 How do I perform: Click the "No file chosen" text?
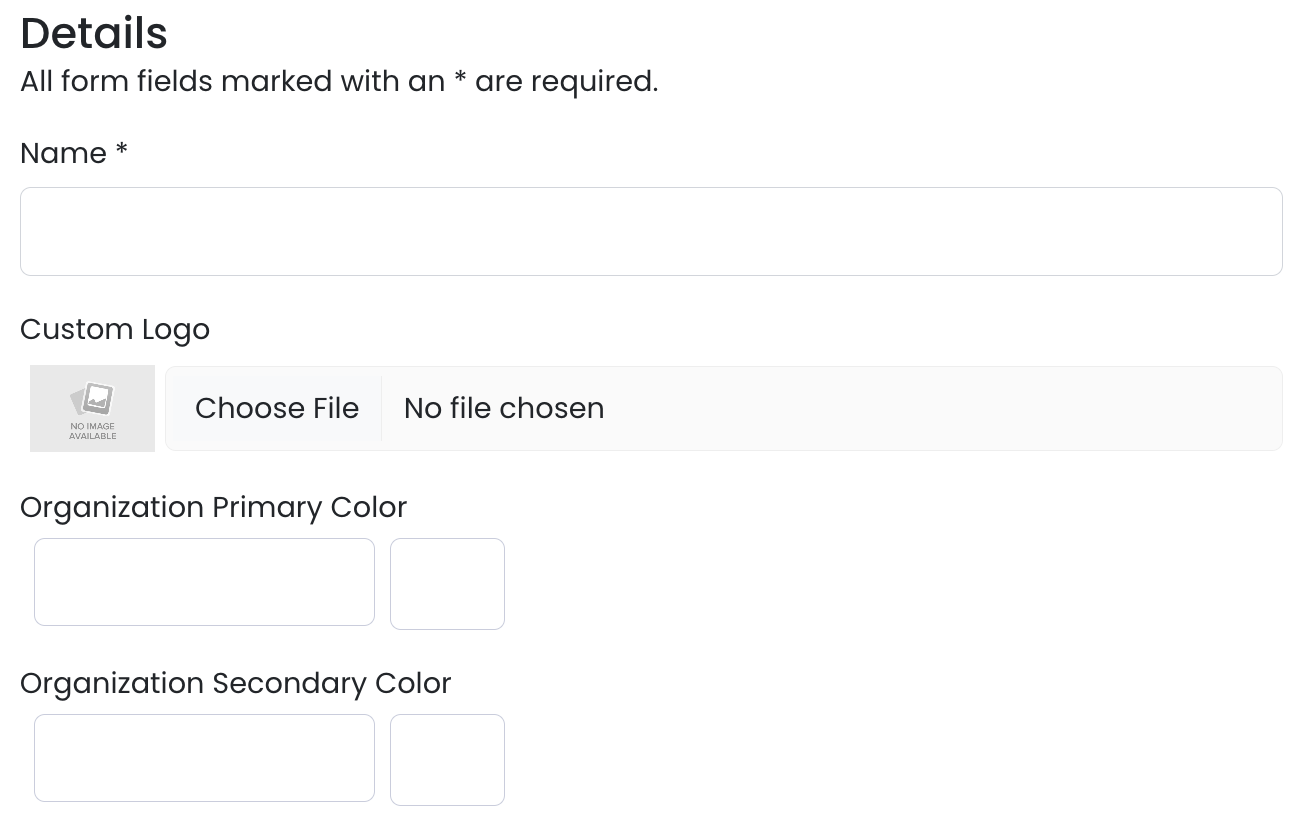coord(504,408)
